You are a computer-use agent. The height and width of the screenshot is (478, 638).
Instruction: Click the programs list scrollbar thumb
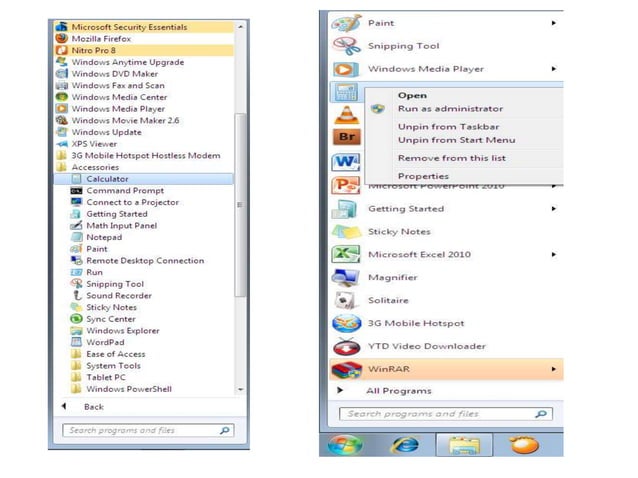point(240,205)
